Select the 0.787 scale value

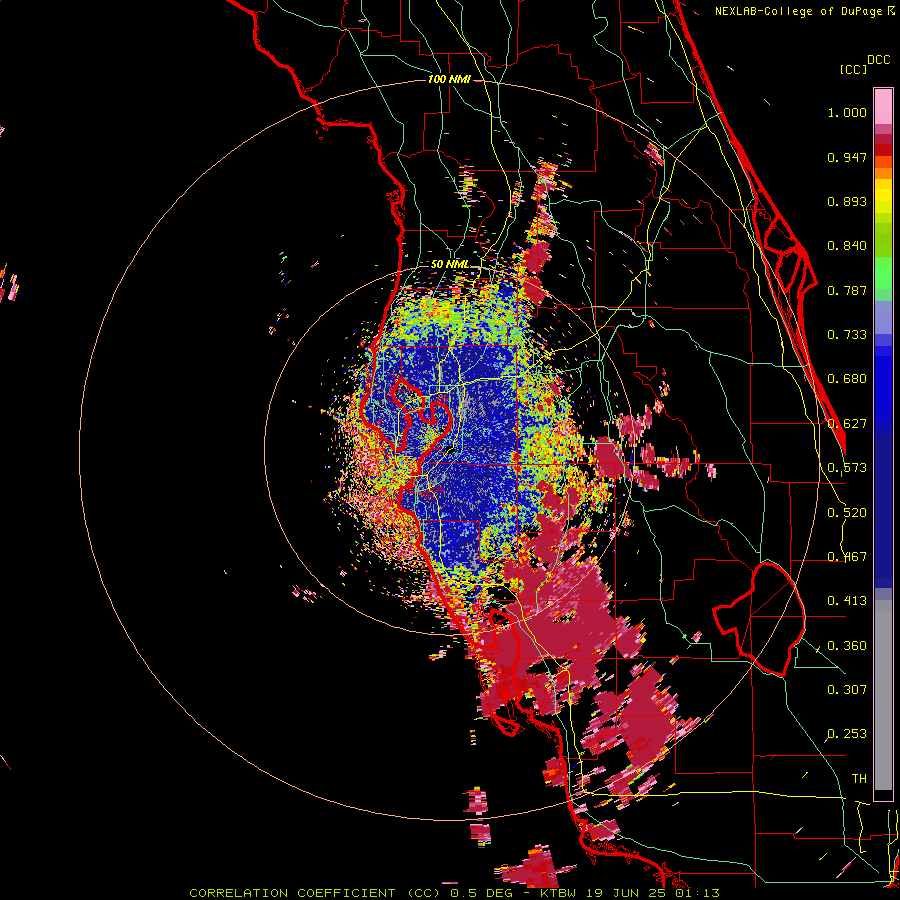[x=847, y=290]
